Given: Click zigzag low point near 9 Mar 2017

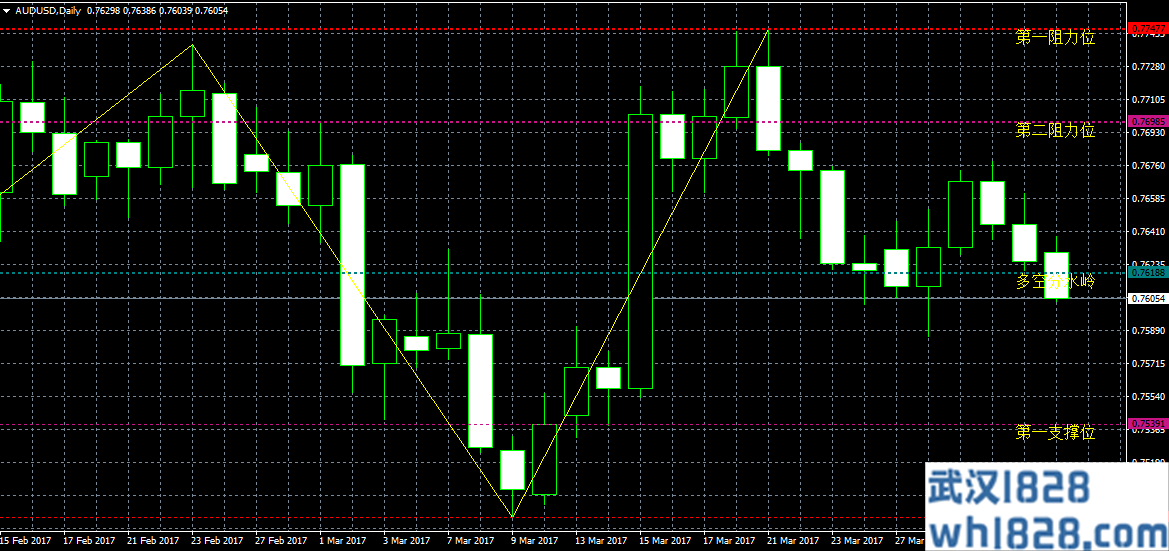Looking at the screenshot, I should [x=513, y=517].
